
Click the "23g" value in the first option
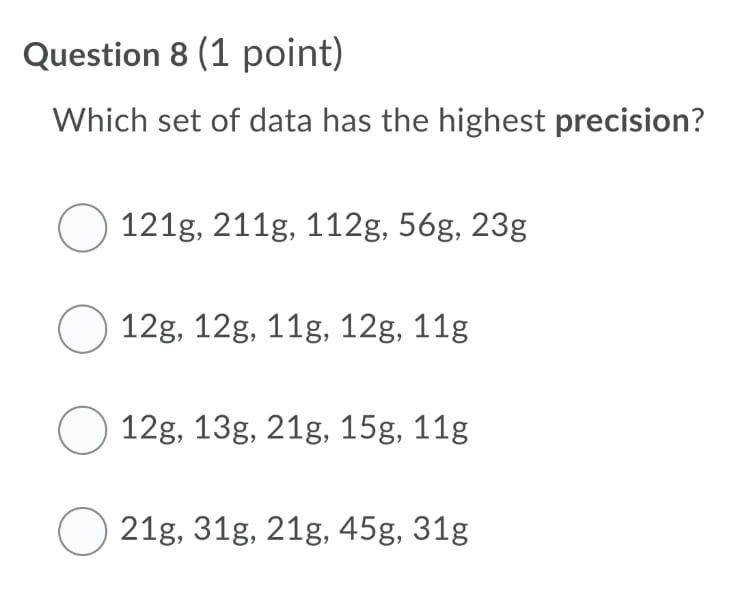[x=497, y=227]
